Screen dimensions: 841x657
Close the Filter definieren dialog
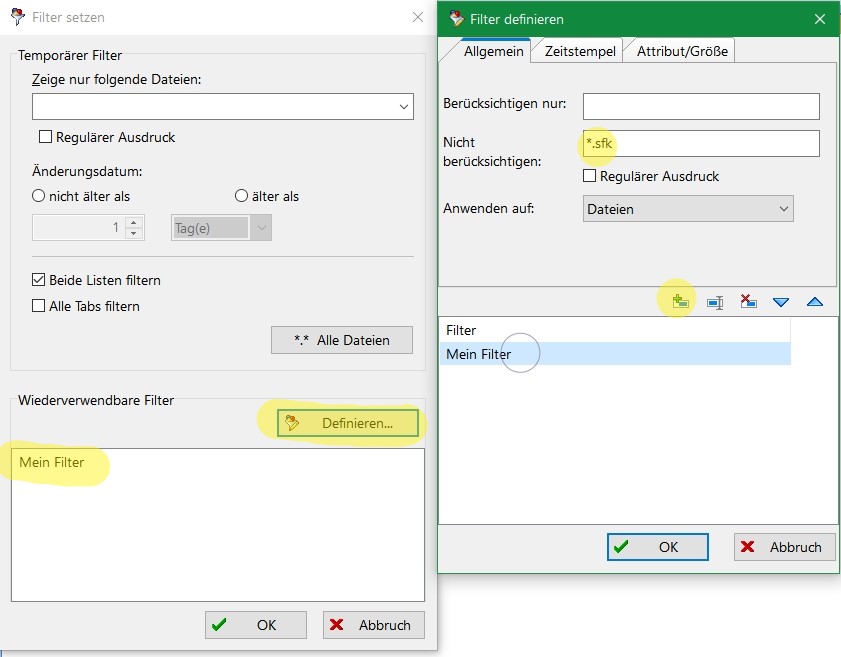pos(820,19)
